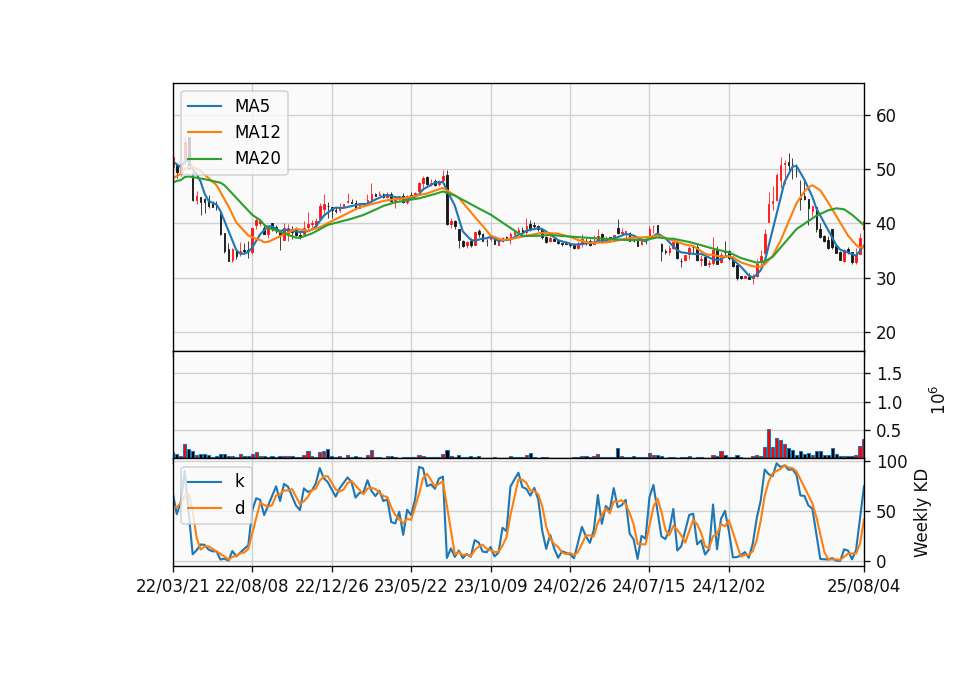960x690 pixels.
Task: Click the 22/08/08 date label
Action: point(252,586)
